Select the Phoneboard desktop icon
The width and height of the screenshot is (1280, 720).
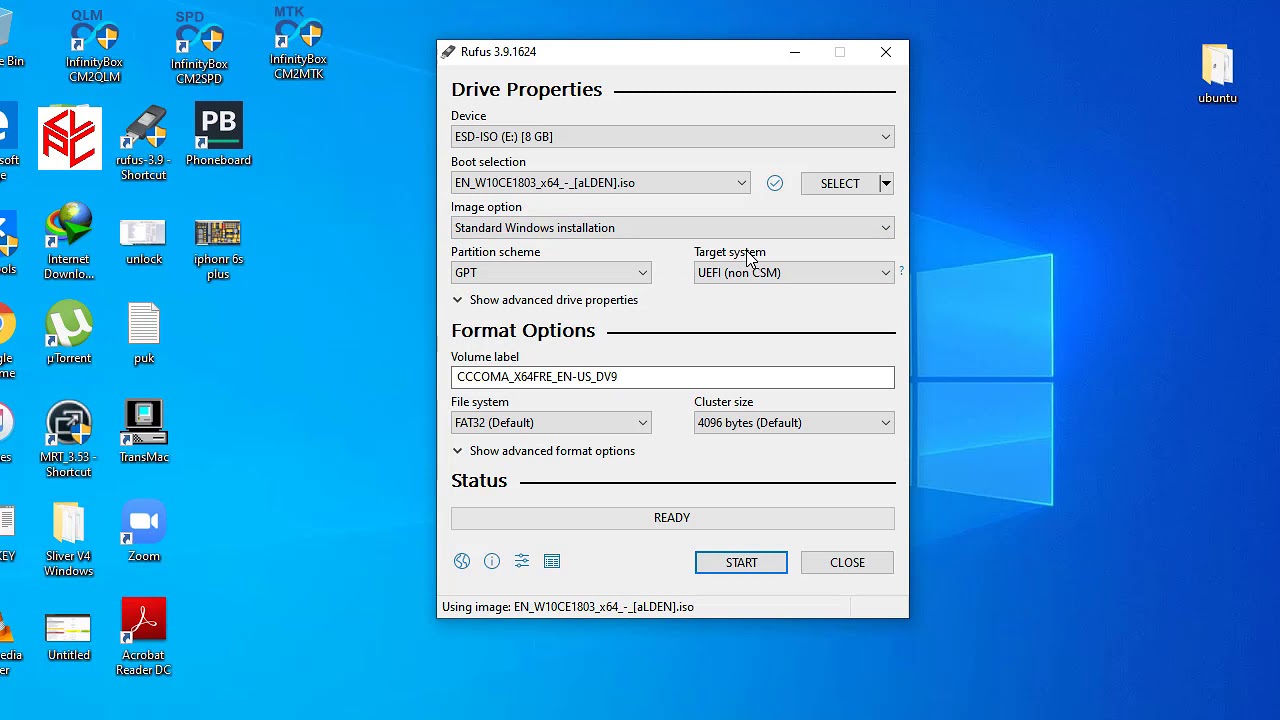pos(218,135)
